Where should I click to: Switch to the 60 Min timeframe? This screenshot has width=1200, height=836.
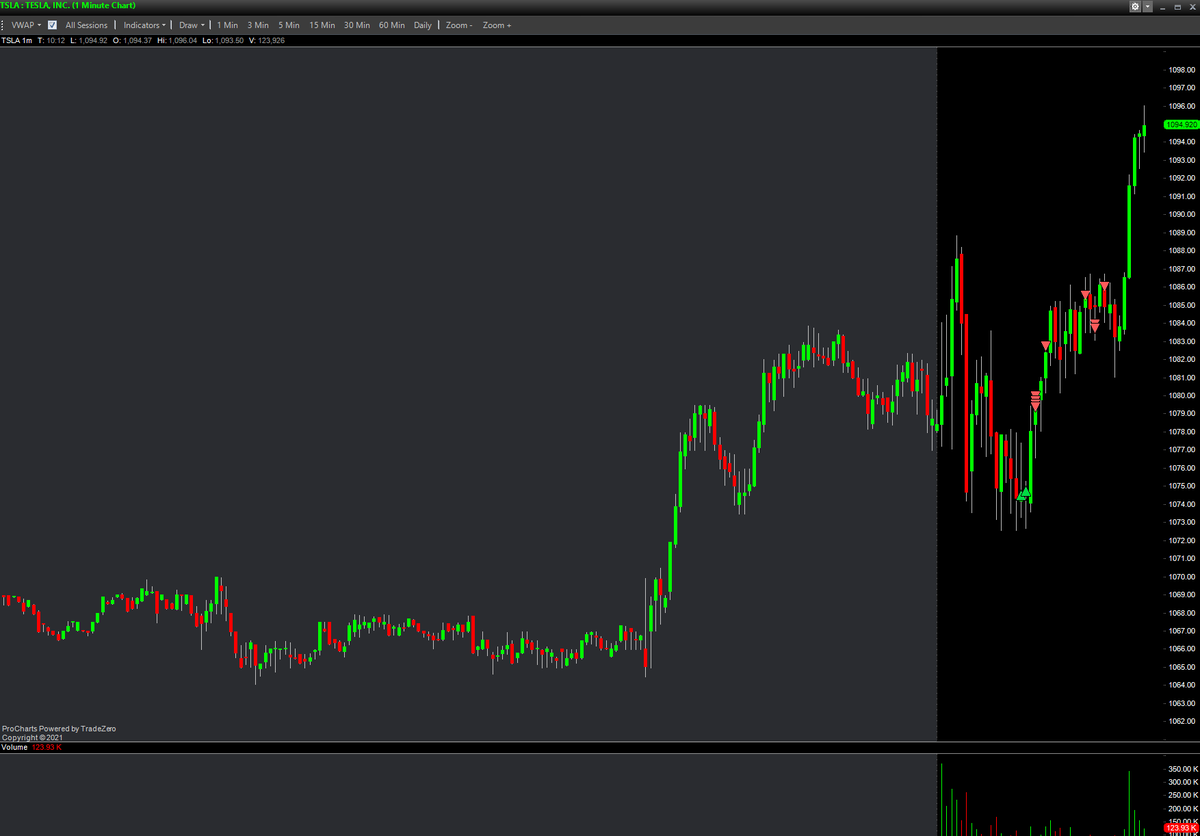tap(392, 25)
